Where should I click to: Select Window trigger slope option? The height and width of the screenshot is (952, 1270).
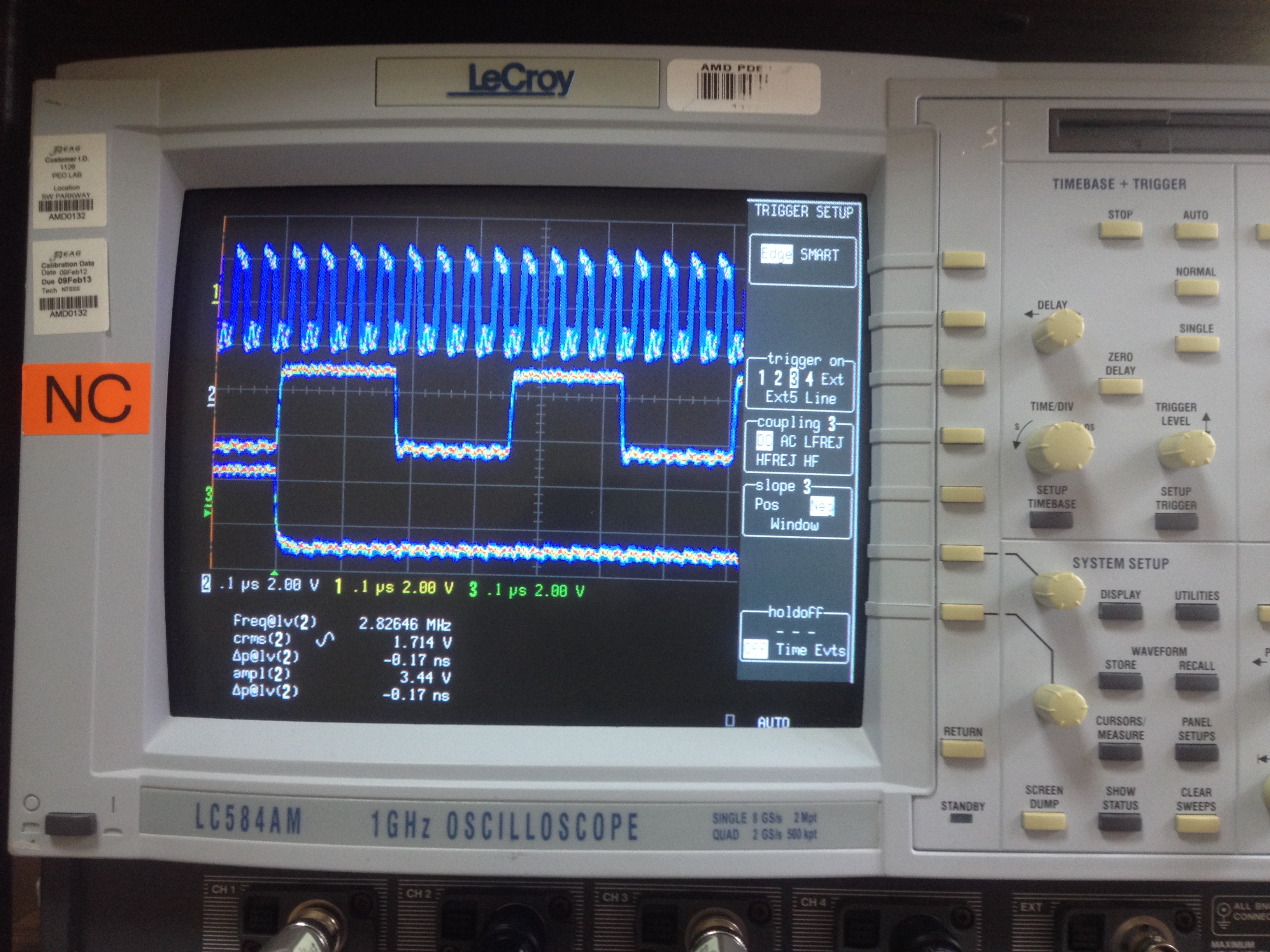pos(795,524)
